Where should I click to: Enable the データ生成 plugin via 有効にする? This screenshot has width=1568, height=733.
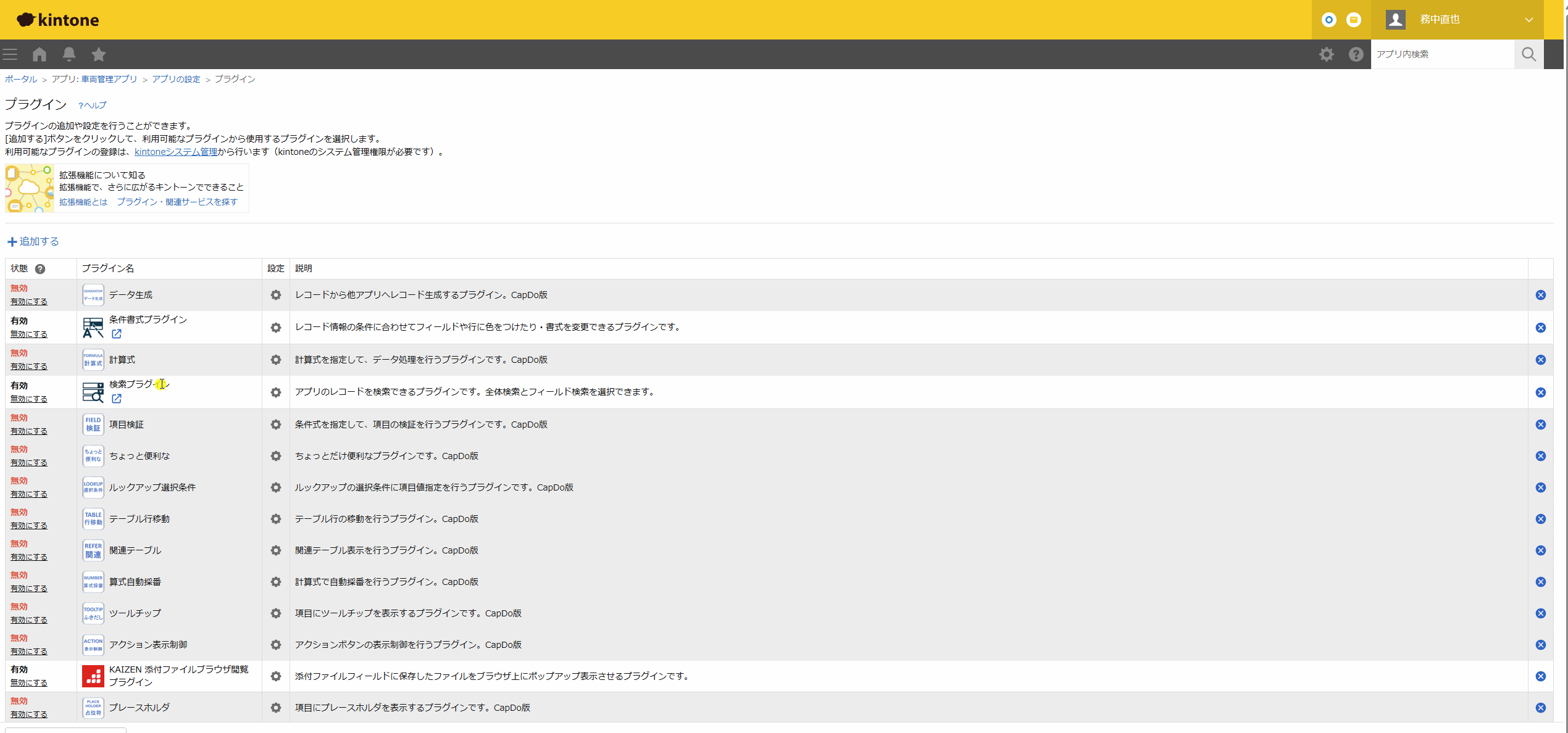(29, 302)
